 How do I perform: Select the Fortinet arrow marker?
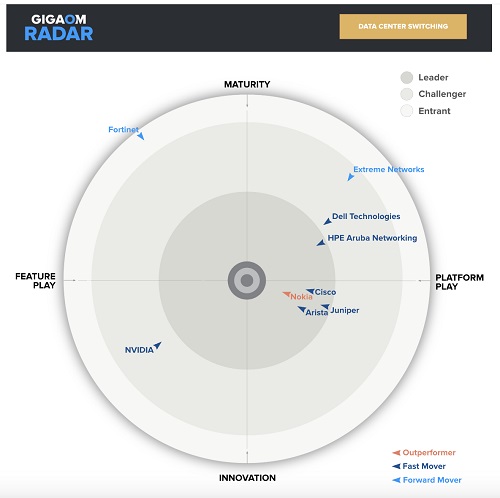point(141,136)
